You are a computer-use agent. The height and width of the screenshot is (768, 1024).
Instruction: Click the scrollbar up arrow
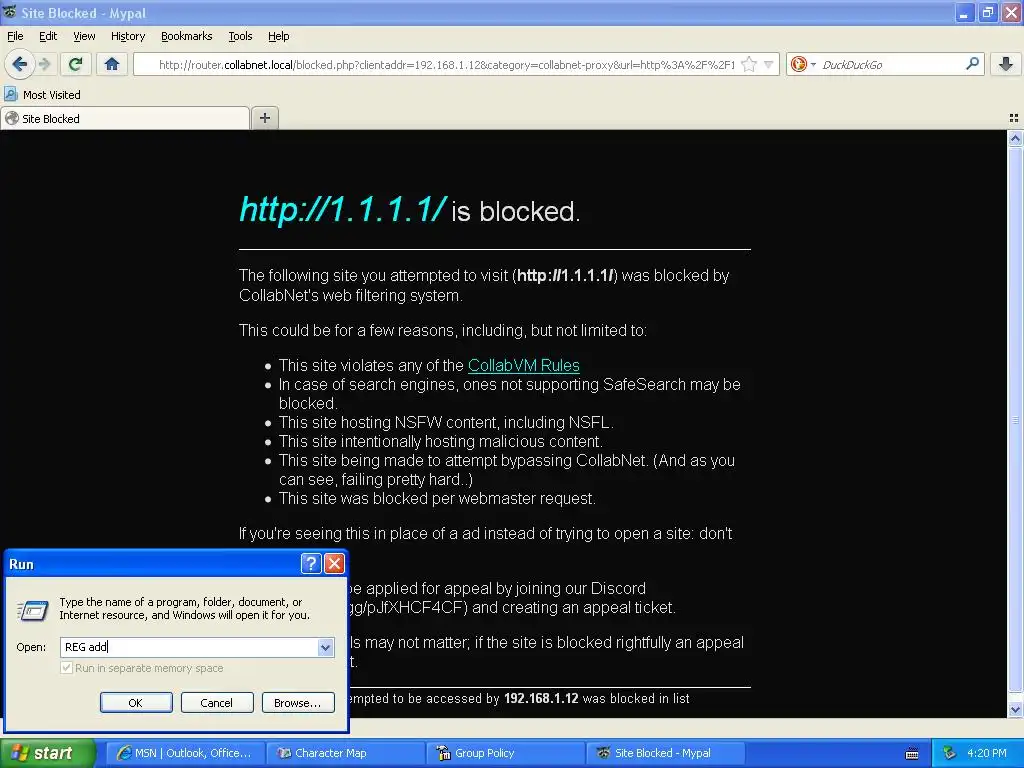point(1015,138)
